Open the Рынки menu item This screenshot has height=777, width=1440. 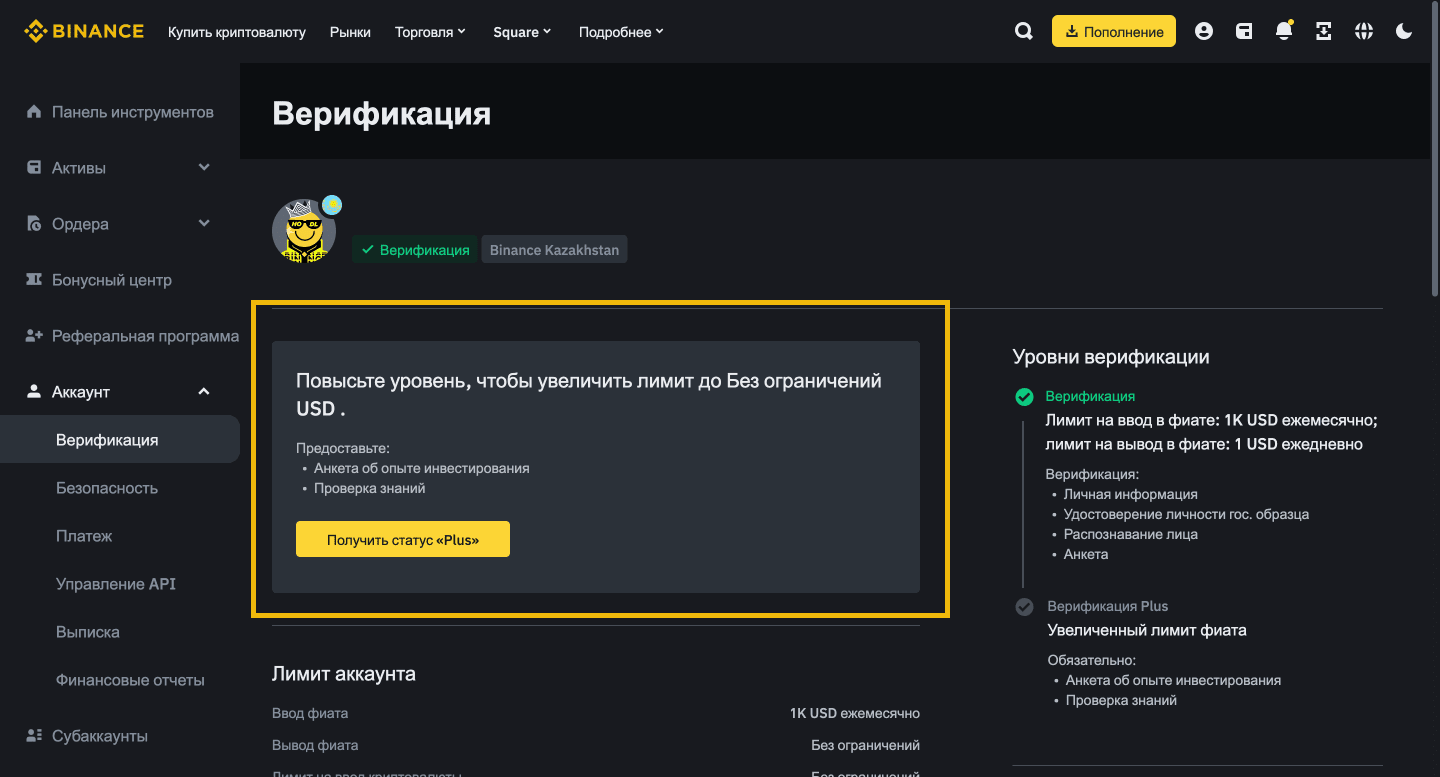click(350, 32)
